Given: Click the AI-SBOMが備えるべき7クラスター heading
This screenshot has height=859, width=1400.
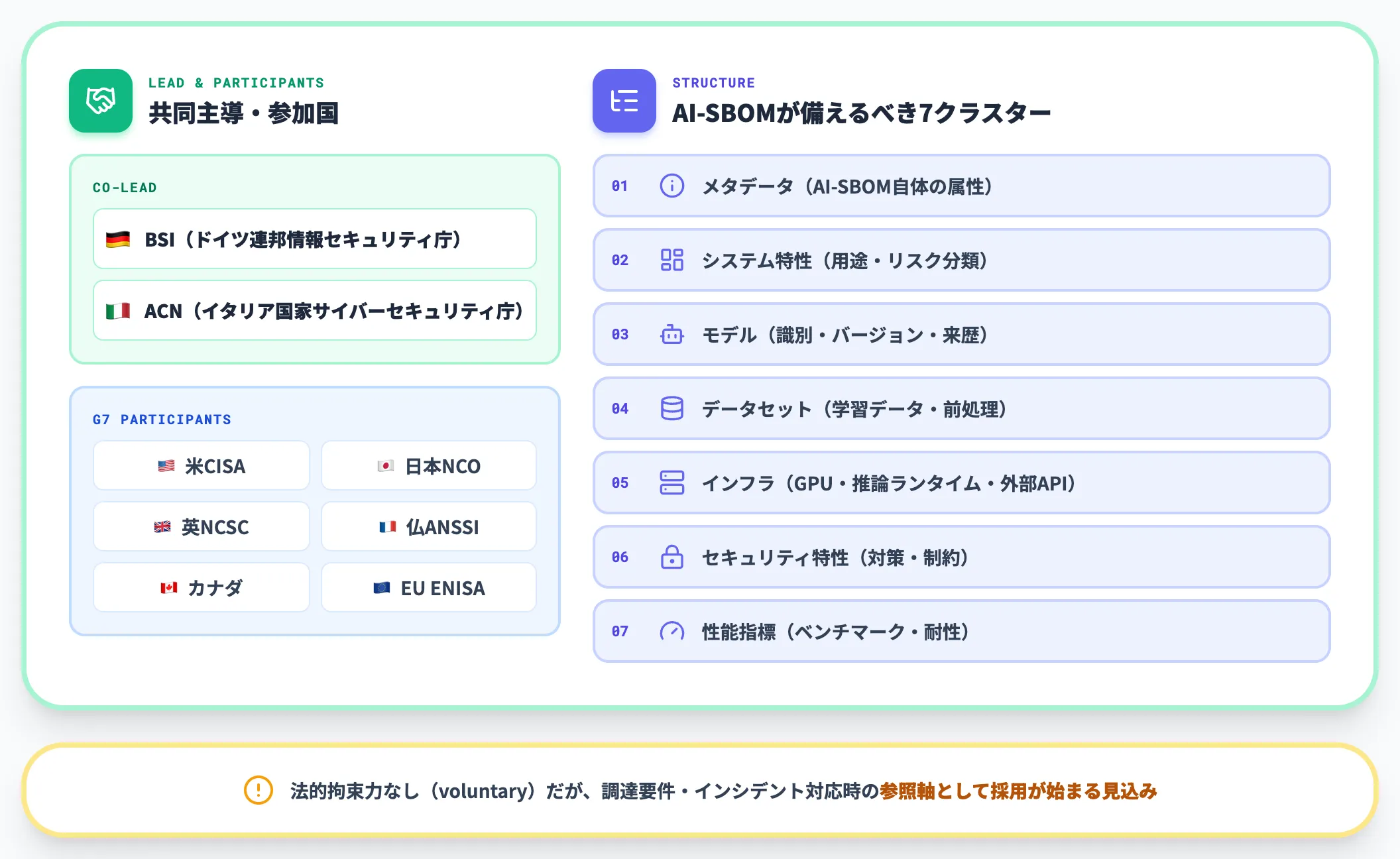Looking at the screenshot, I should point(862,113).
